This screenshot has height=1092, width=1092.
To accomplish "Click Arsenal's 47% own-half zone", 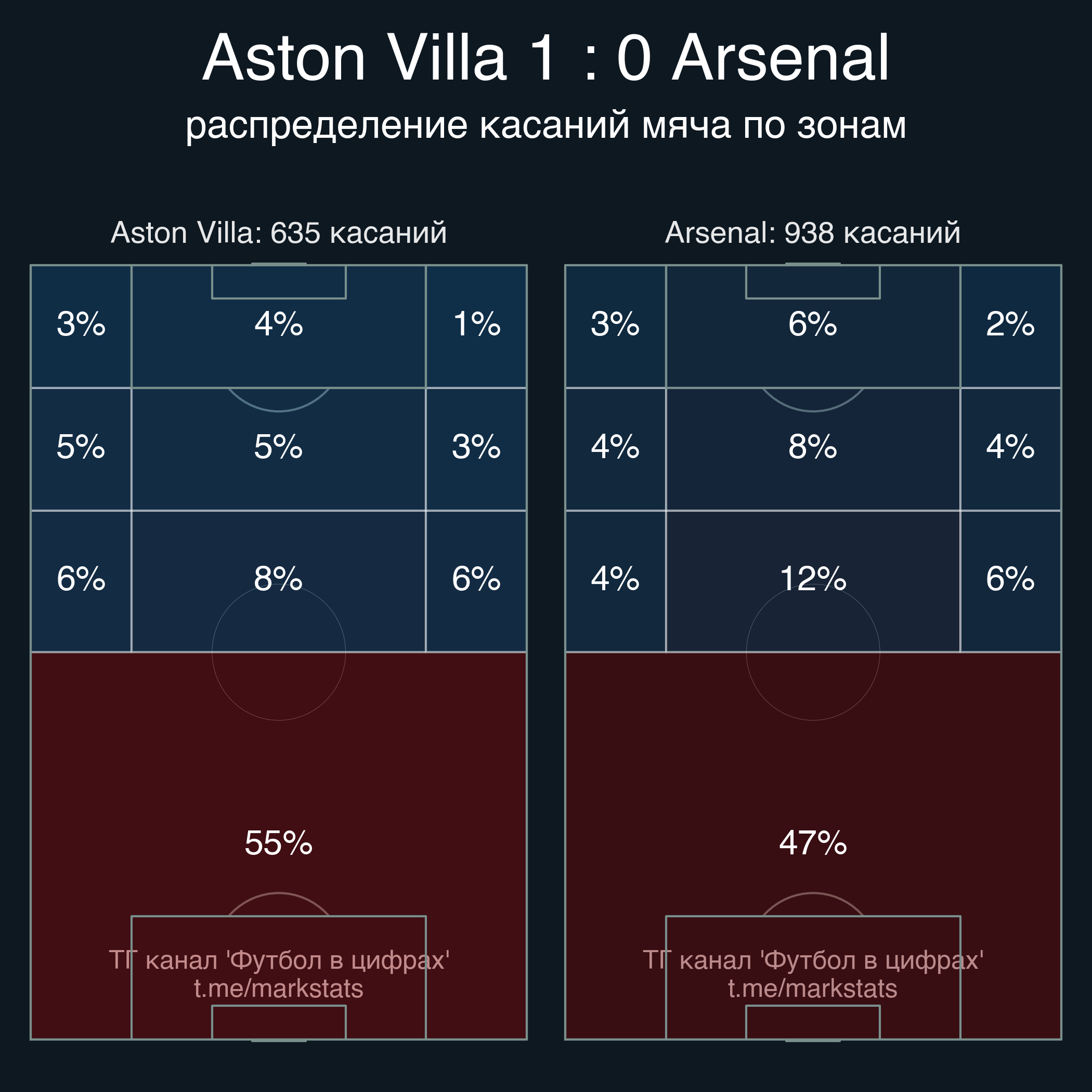I will coord(813,846).
